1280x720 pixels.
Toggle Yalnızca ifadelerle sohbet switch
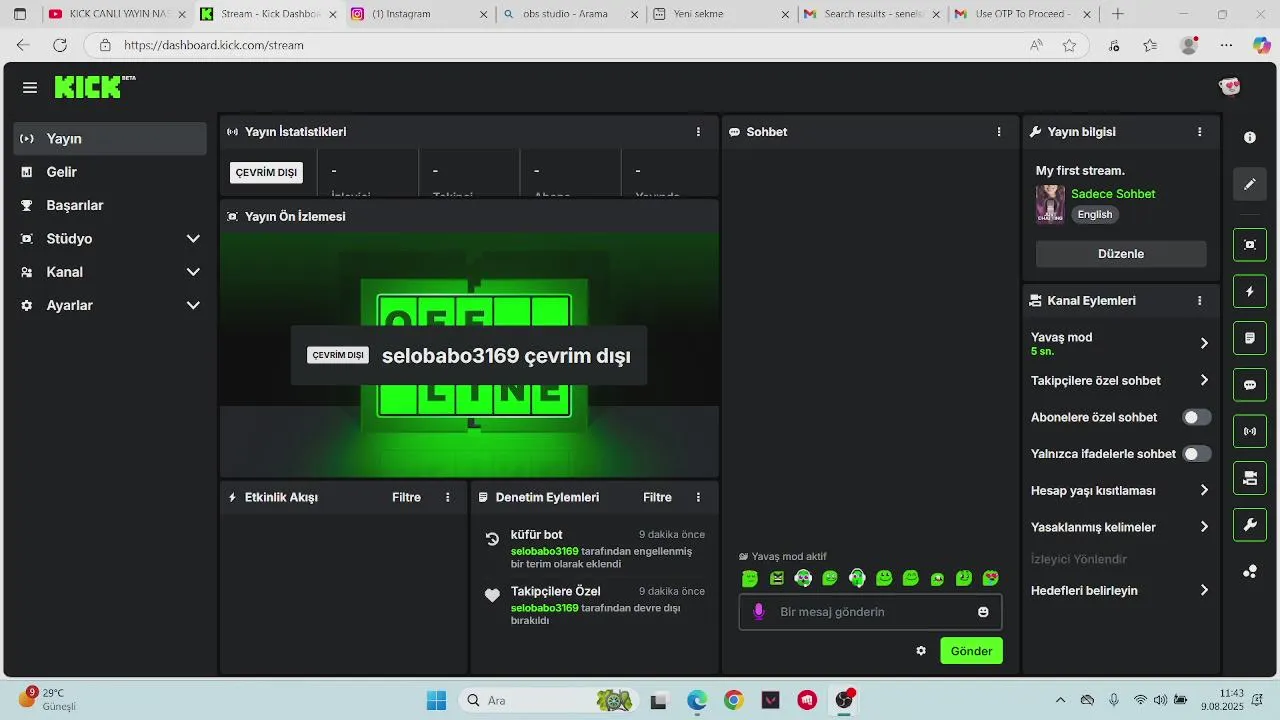click(x=1197, y=454)
